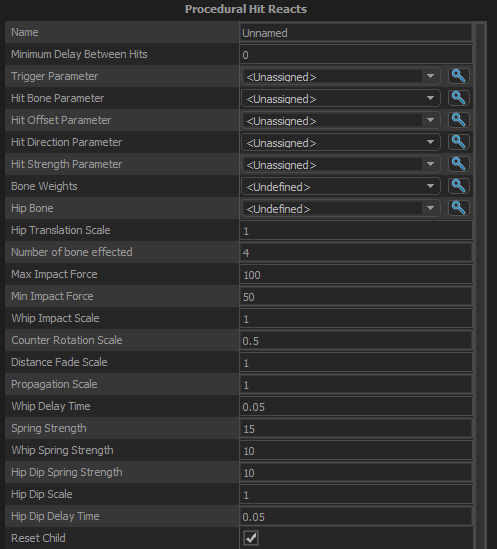
Task: Click the search icon for Hit Direction Parameter
Action: (x=458, y=142)
